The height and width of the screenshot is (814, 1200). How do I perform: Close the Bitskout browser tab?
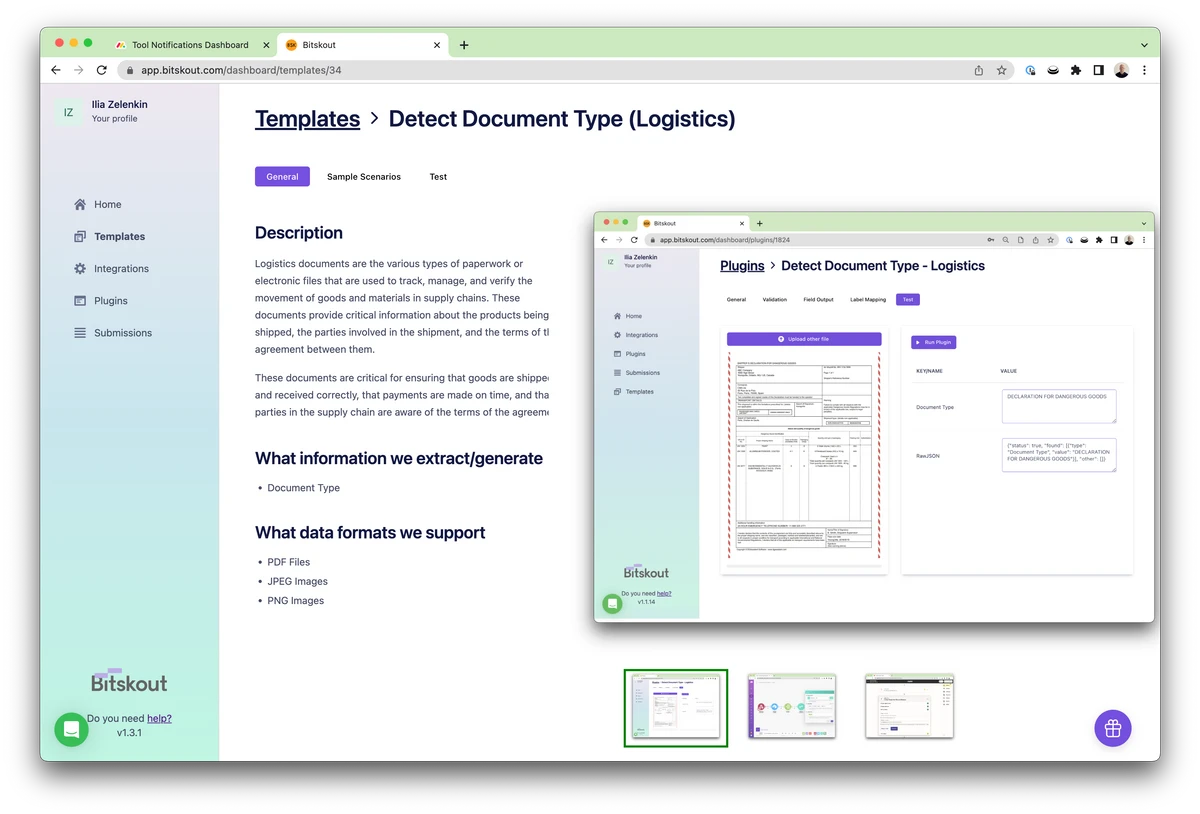(x=438, y=45)
